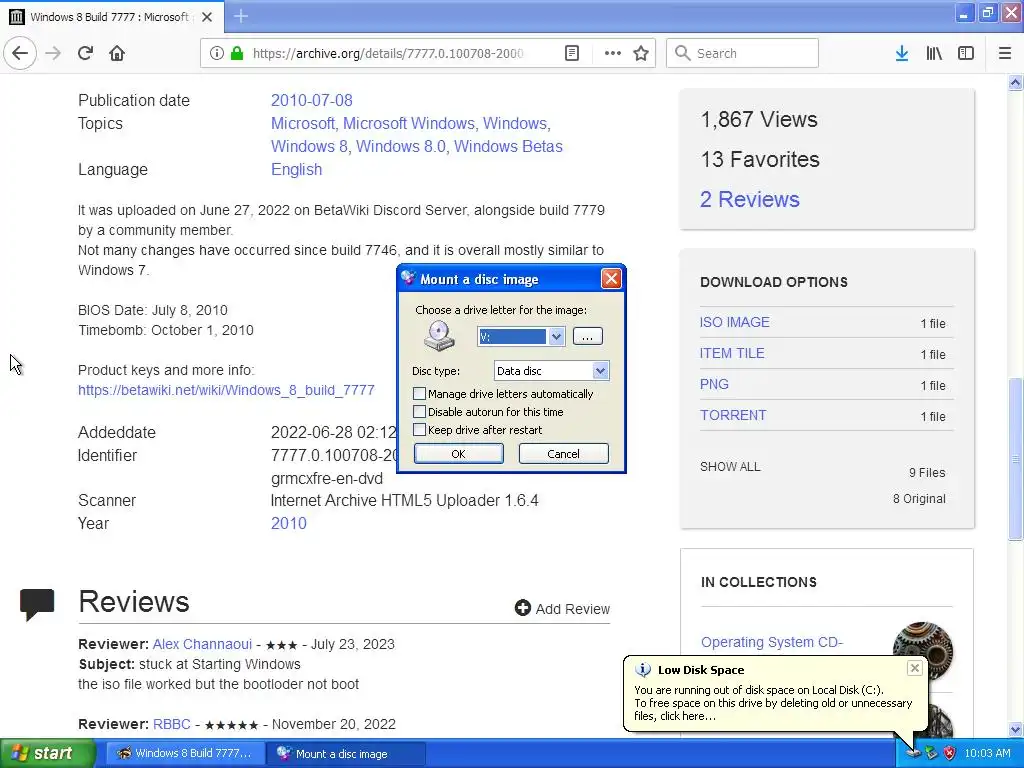
Task: Open page actions three-dot menu
Action: 613,53
